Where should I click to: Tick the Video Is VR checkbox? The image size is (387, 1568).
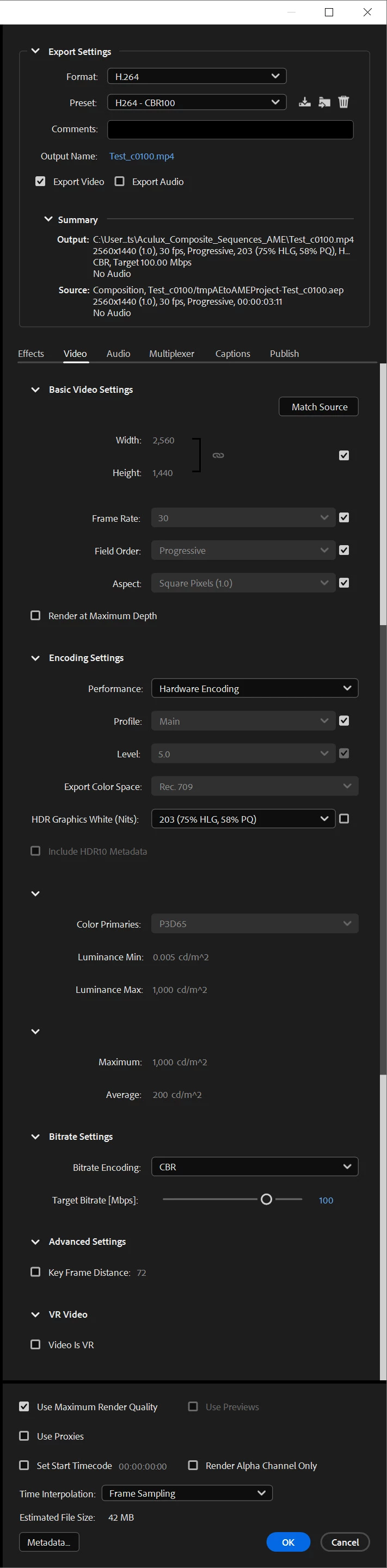click(36, 1344)
